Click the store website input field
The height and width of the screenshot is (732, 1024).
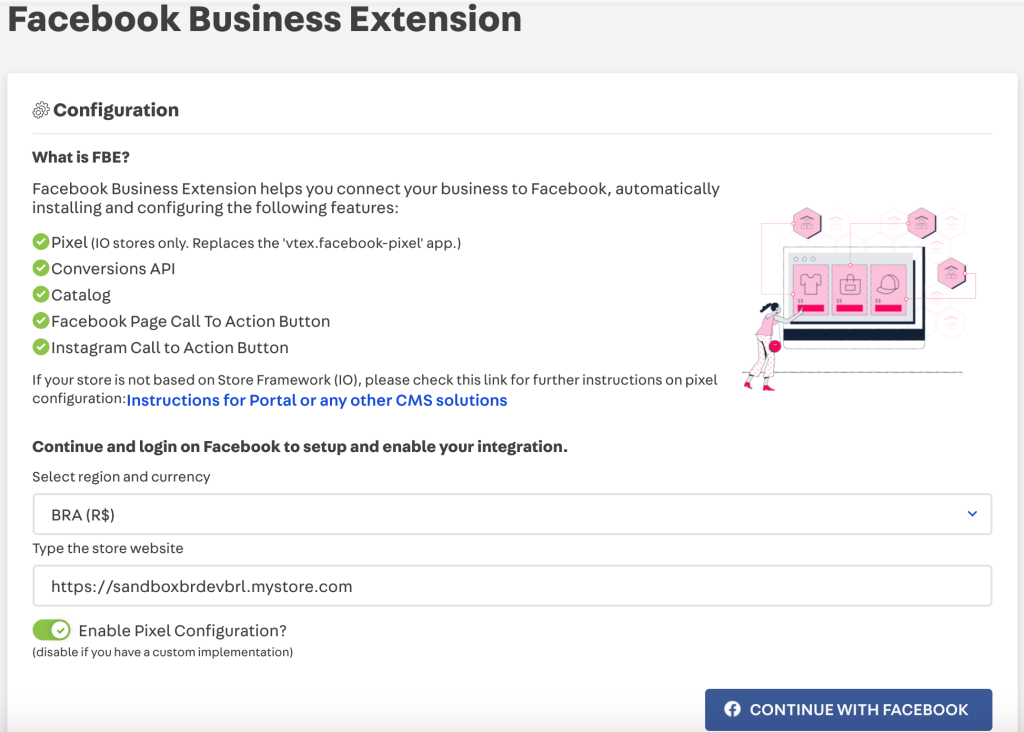pyautogui.click(x=512, y=586)
